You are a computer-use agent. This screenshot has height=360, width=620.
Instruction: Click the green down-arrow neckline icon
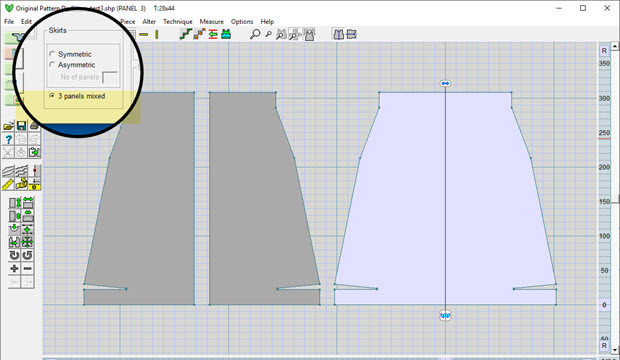(x=14, y=229)
